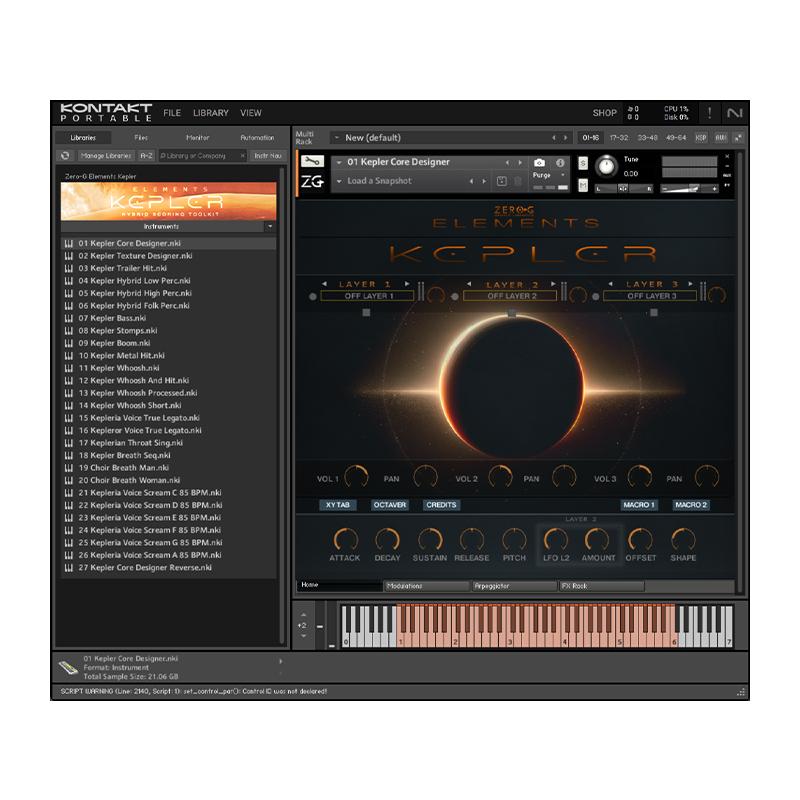The width and height of the screenshot is (800, 800).
Task: Click the SHOP button
Action: click(x=605, y=113)
